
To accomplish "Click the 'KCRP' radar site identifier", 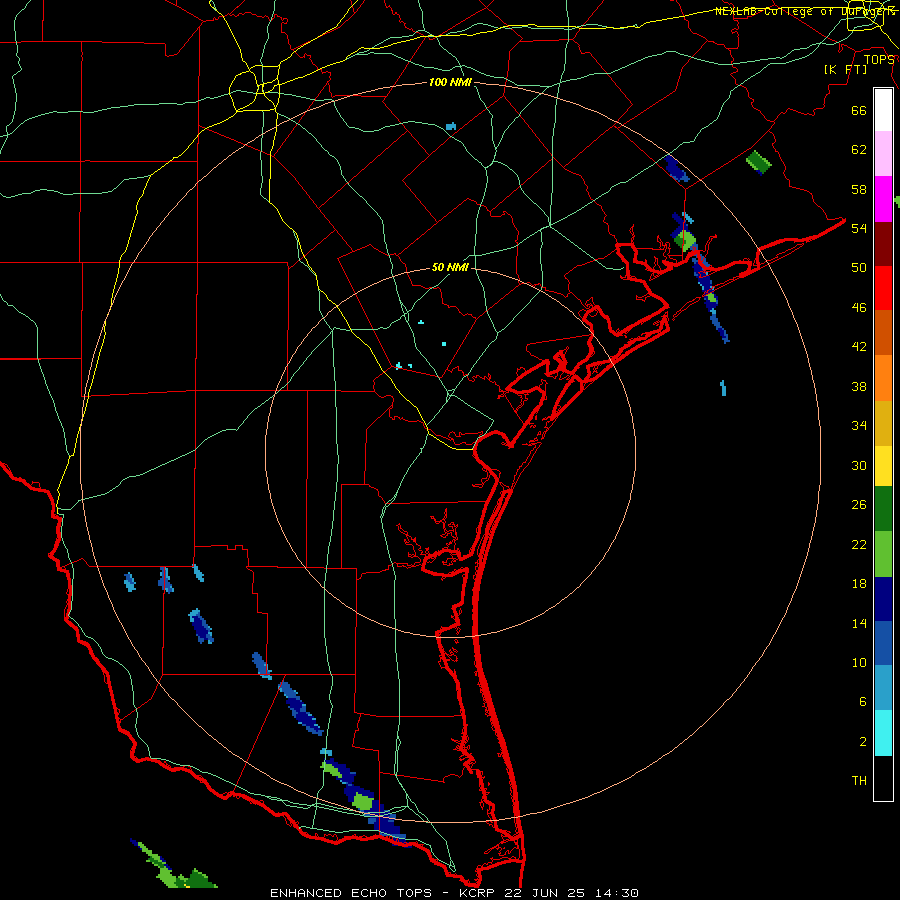I will coord(476,893).
